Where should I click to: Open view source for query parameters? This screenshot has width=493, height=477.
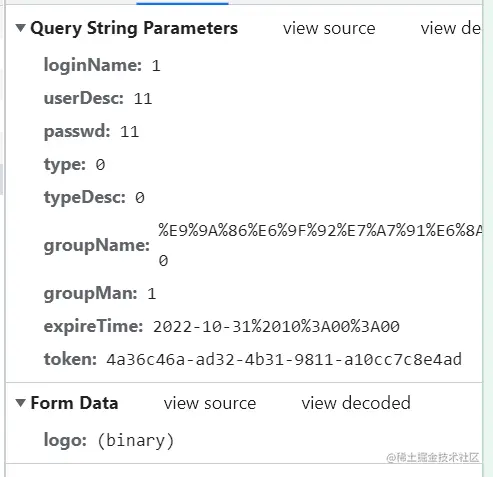coord(329,28)
